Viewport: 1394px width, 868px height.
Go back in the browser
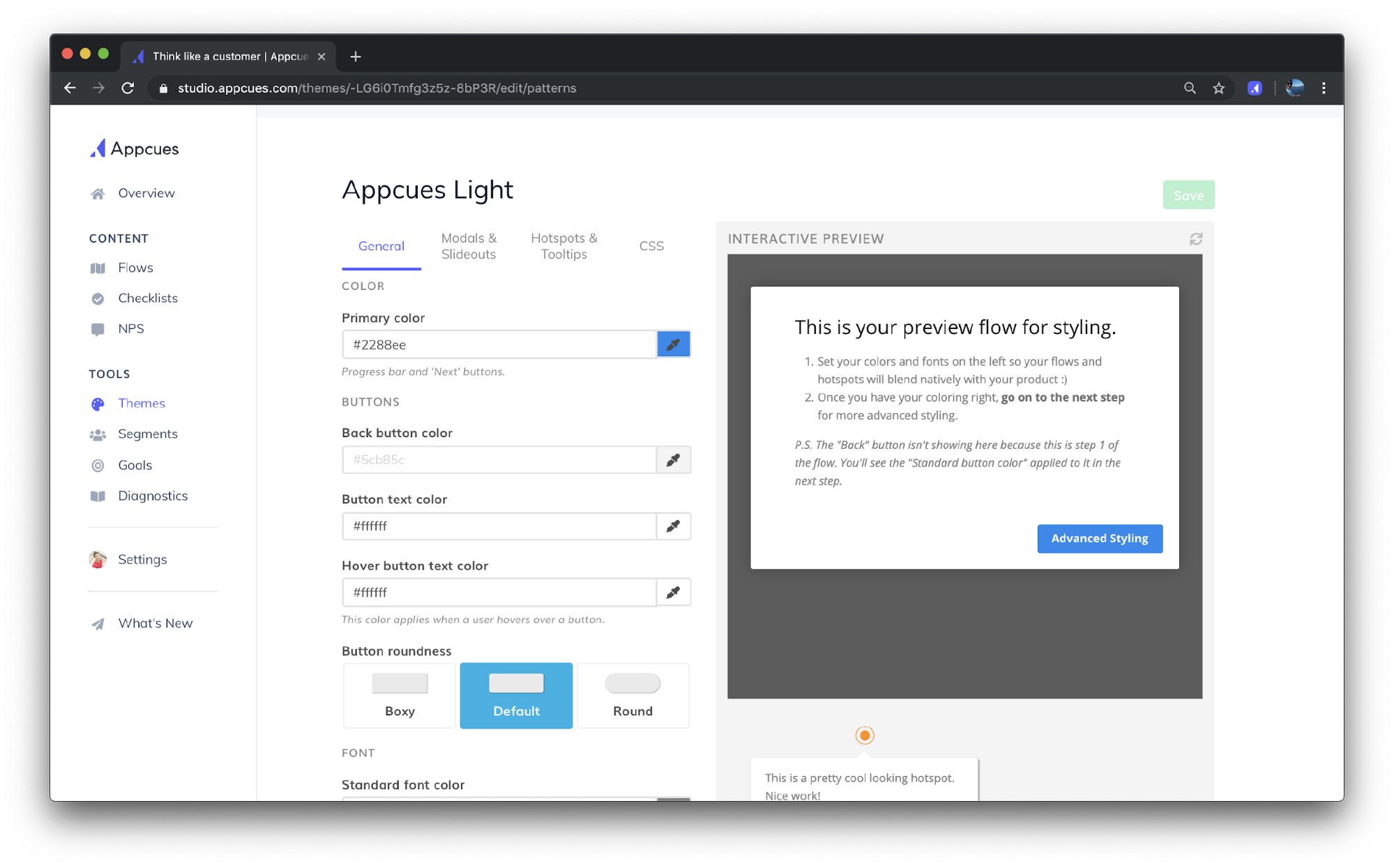point(70,88)
